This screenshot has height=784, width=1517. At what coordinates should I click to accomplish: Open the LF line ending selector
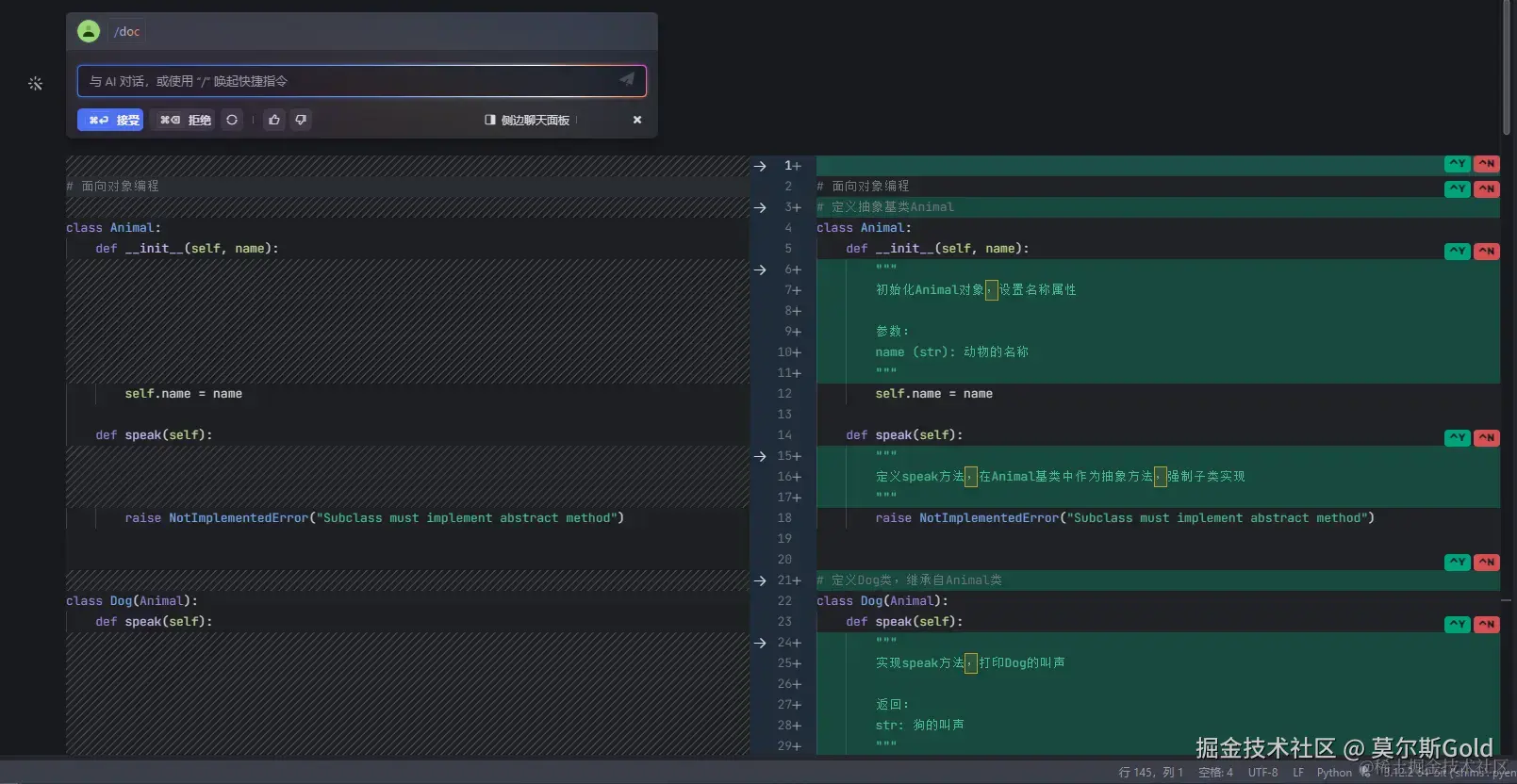[x=1298, y=773]
